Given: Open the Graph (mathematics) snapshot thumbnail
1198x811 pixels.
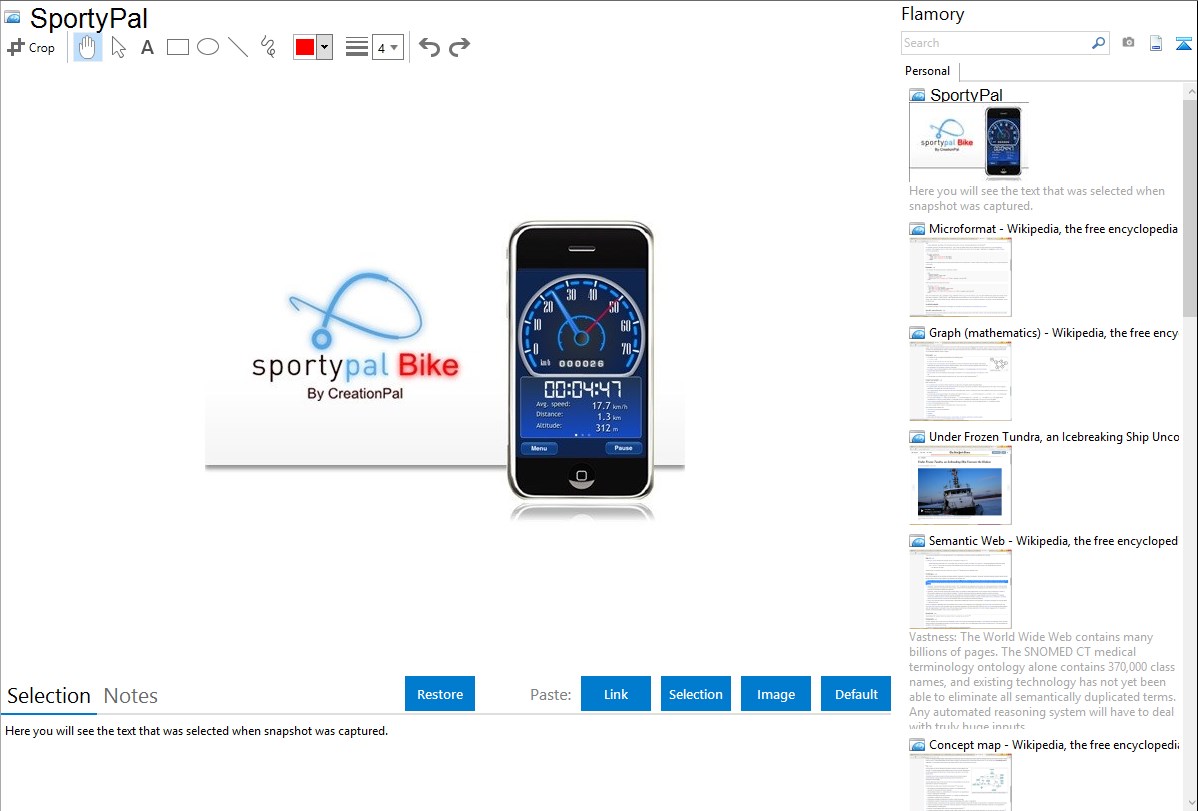Looking at the screenshot, I should point(960,381).
